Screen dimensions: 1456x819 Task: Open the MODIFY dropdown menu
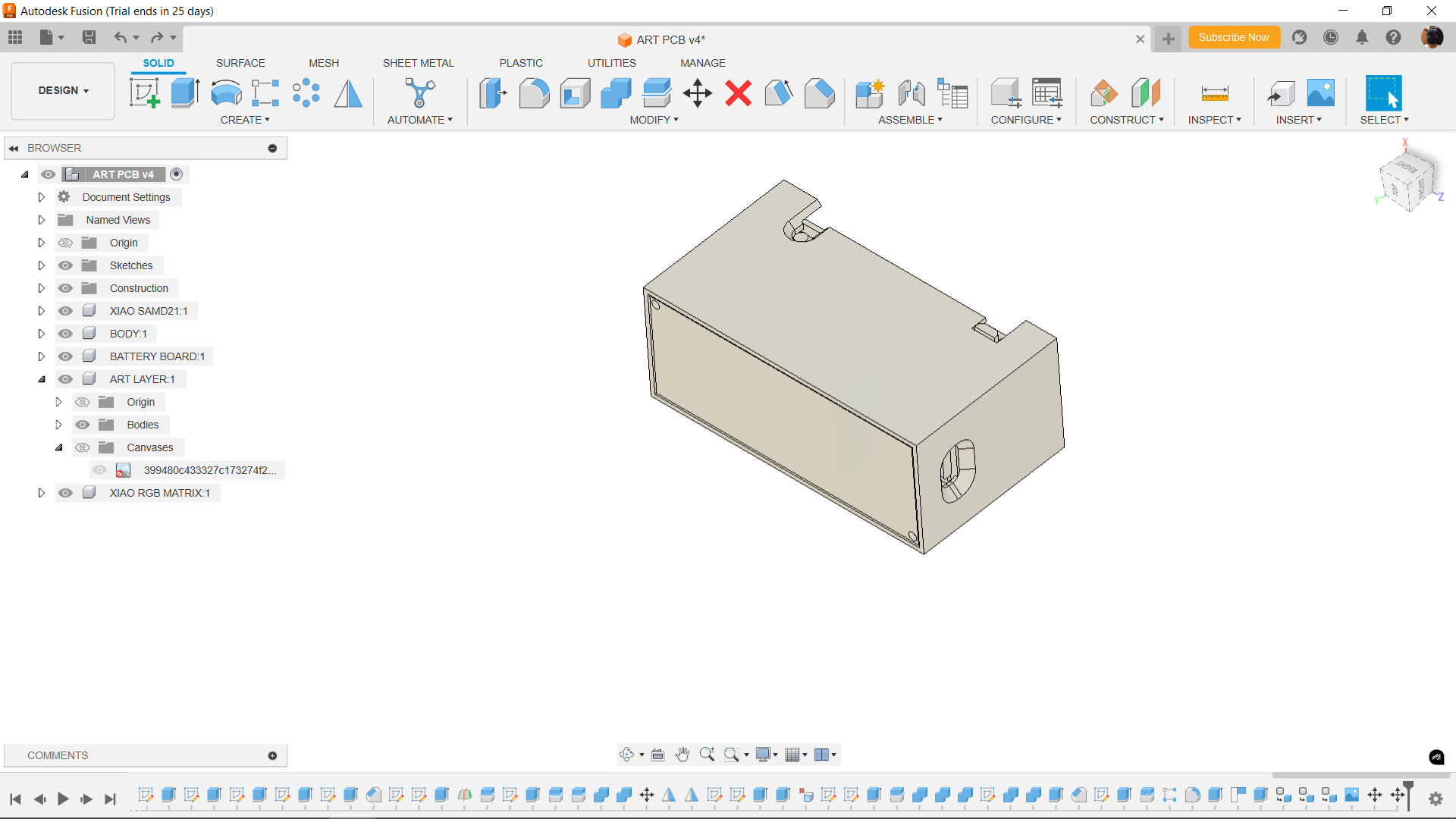654,120
